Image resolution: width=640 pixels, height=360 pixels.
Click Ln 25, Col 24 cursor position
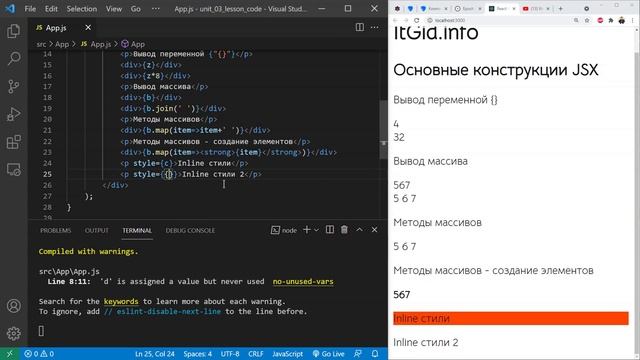(x=155, y=354)
